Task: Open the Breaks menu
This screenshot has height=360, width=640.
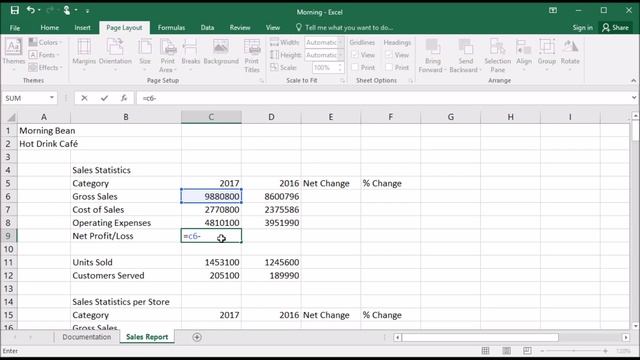Action: [191, 55]
